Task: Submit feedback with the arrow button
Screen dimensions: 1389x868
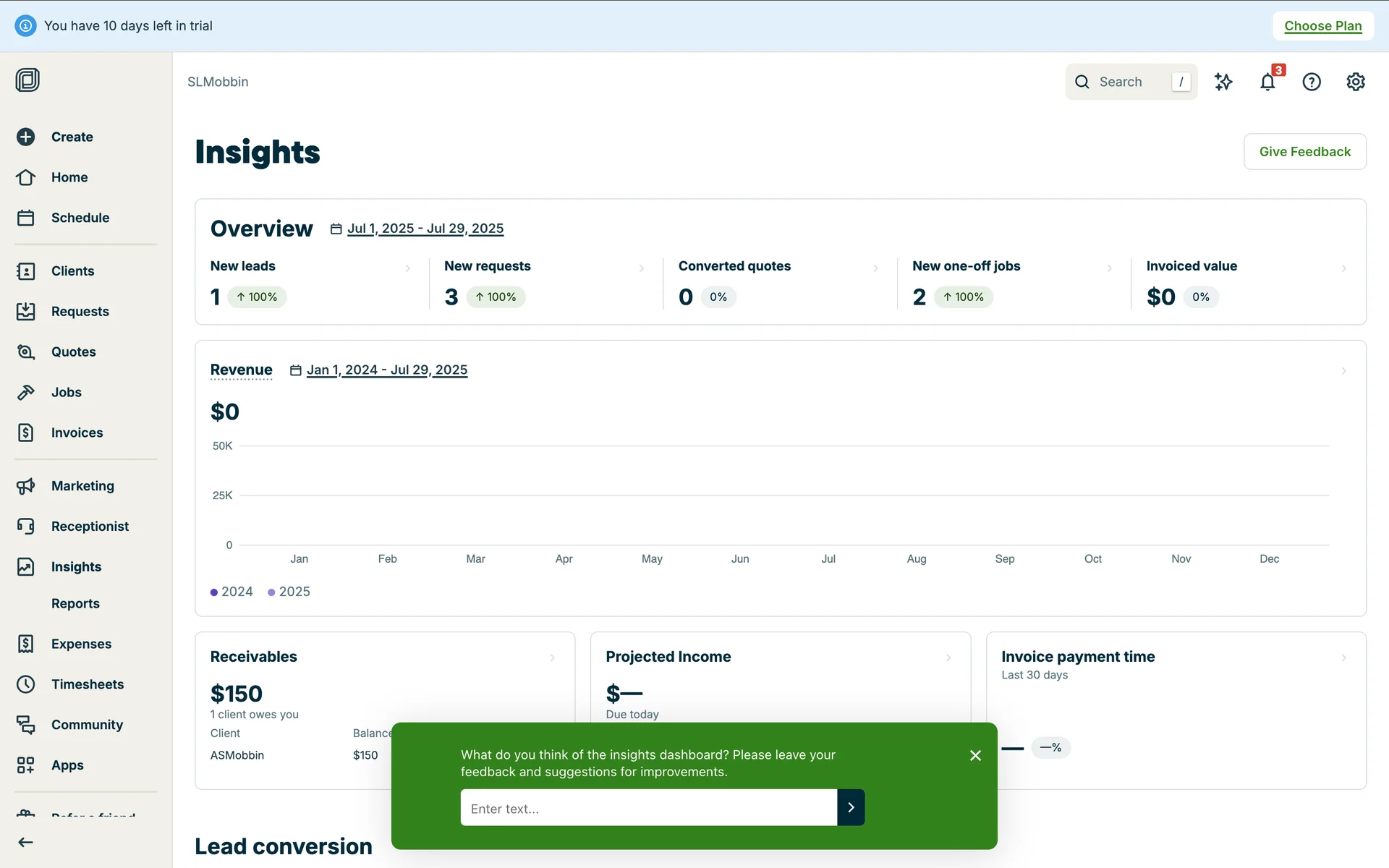Action: click(x=851, y=807)
